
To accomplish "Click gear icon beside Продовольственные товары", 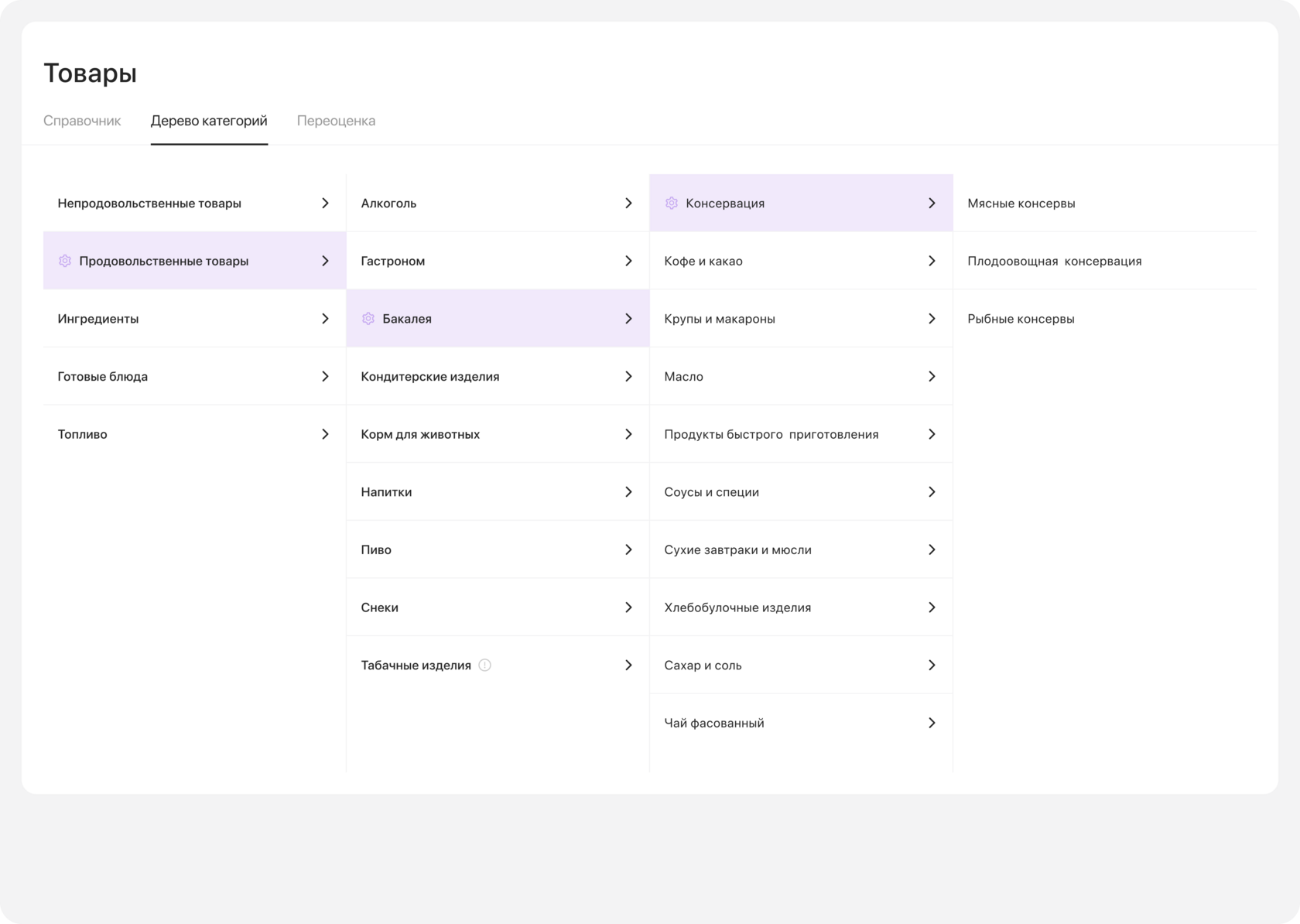I will pyautogui.click(x=65, y=261).
